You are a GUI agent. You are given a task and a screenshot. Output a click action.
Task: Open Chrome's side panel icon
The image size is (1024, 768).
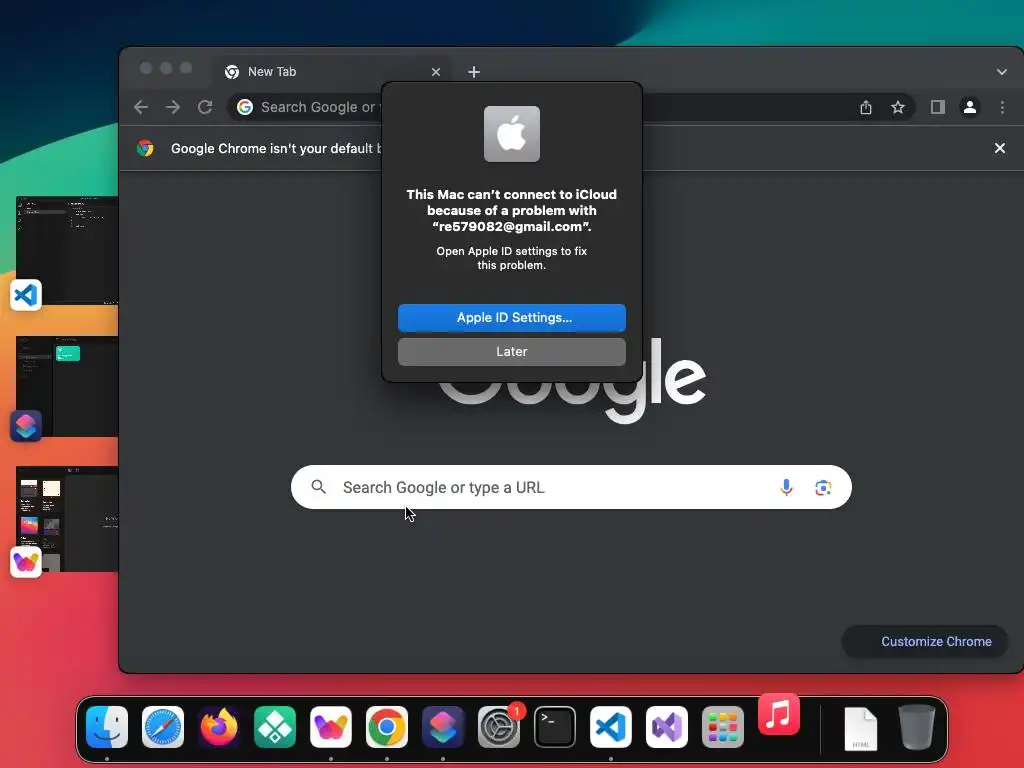(x=938, y=107)
